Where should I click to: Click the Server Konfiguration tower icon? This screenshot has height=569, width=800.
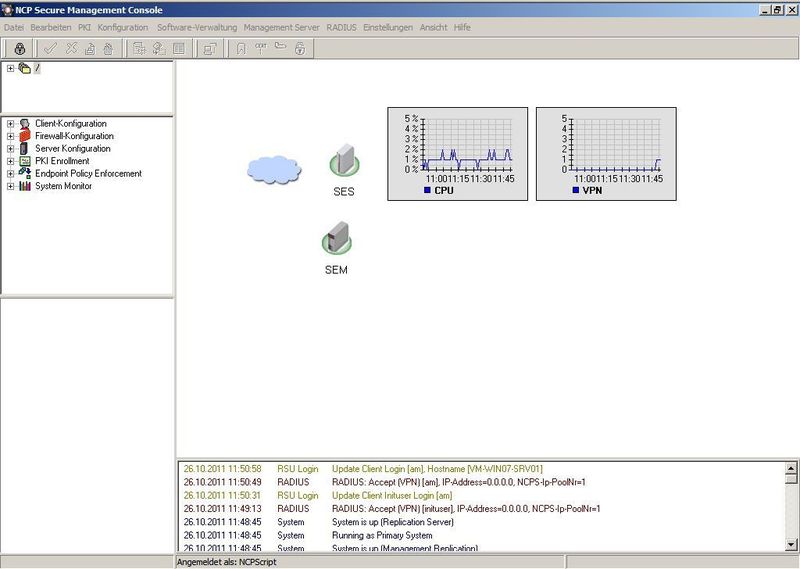[23, 149]
